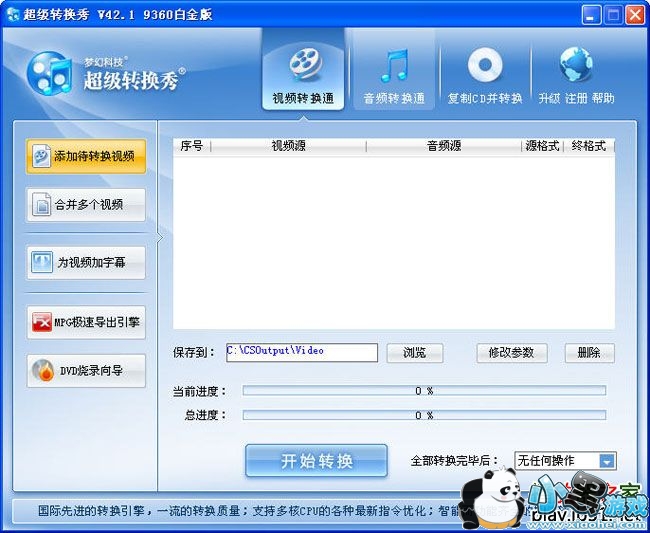Viewport: 650px width, 533px height.
Task: Maximize the 超级转换秀 window
Action: click(x=613, y=15)
